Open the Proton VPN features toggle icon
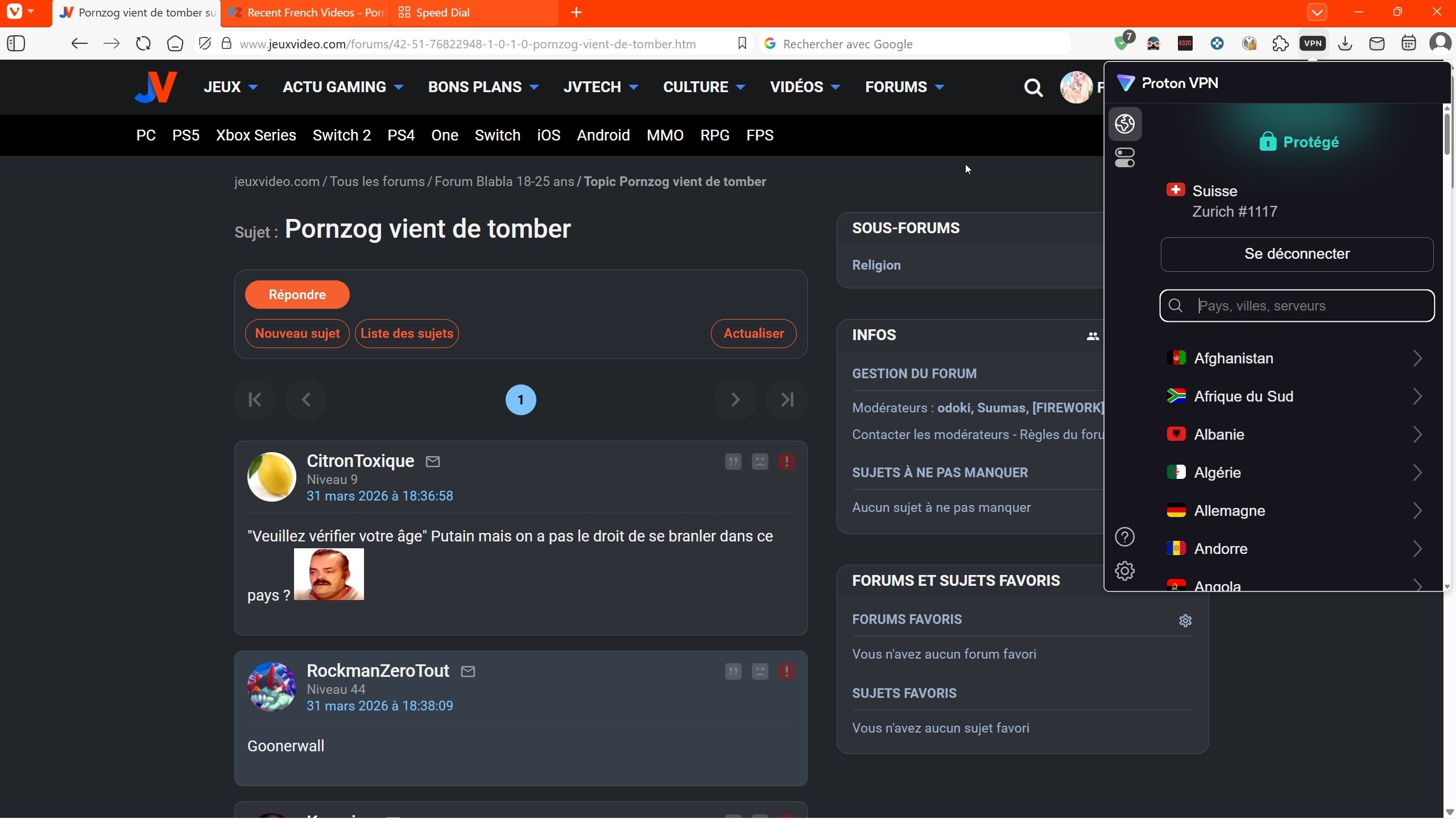The width and height of the screenshot is (1456, 819). pyautogui.click(x=1124, y=158)
